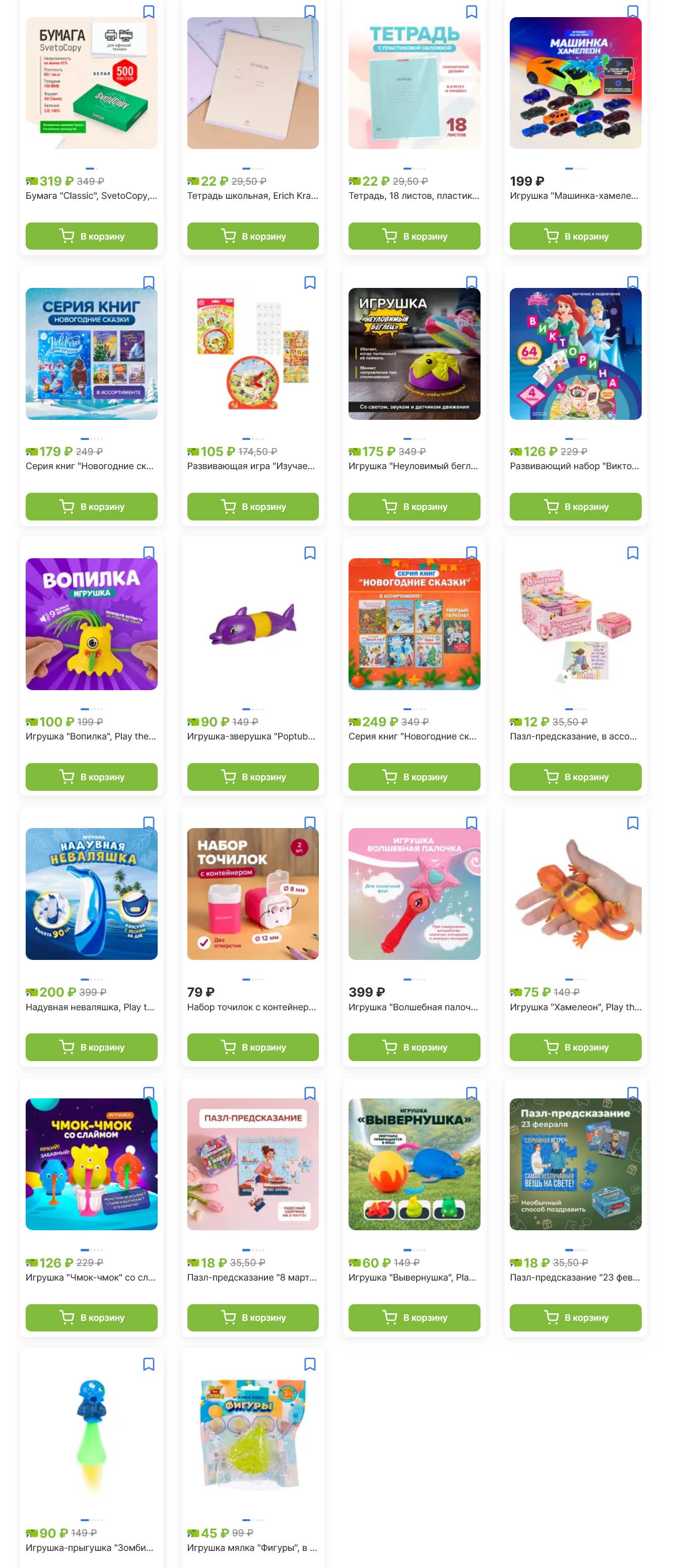Open the Серия книг blue winter thumbnail

point(91,354)
